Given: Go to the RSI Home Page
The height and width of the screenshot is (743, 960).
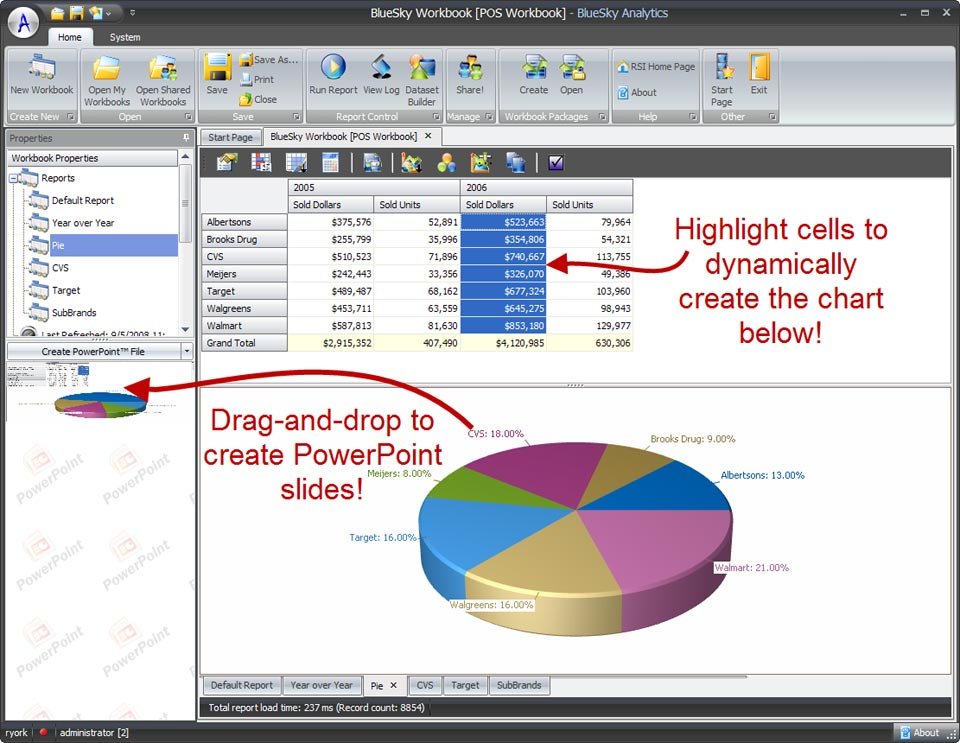Looking at the screenshot, I should (656, 67).
